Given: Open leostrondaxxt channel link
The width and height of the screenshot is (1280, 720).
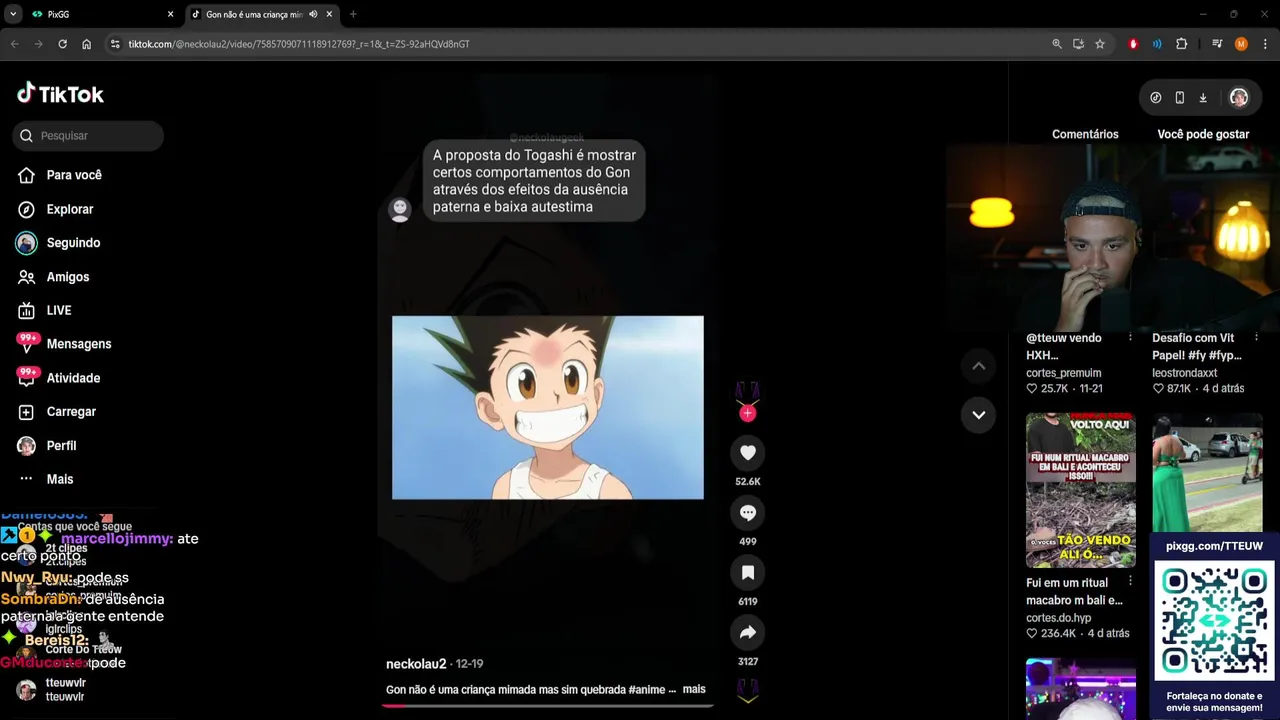Looking at the screenshot, I should 1185,373.
